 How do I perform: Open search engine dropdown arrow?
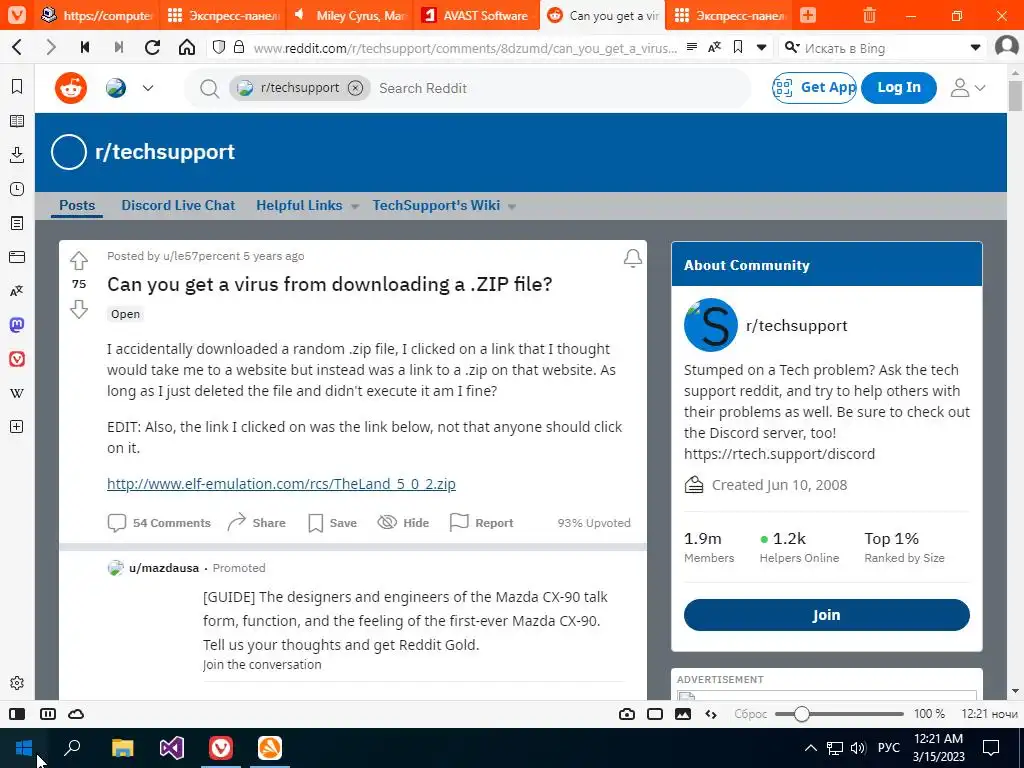click(x=976, y=48)
